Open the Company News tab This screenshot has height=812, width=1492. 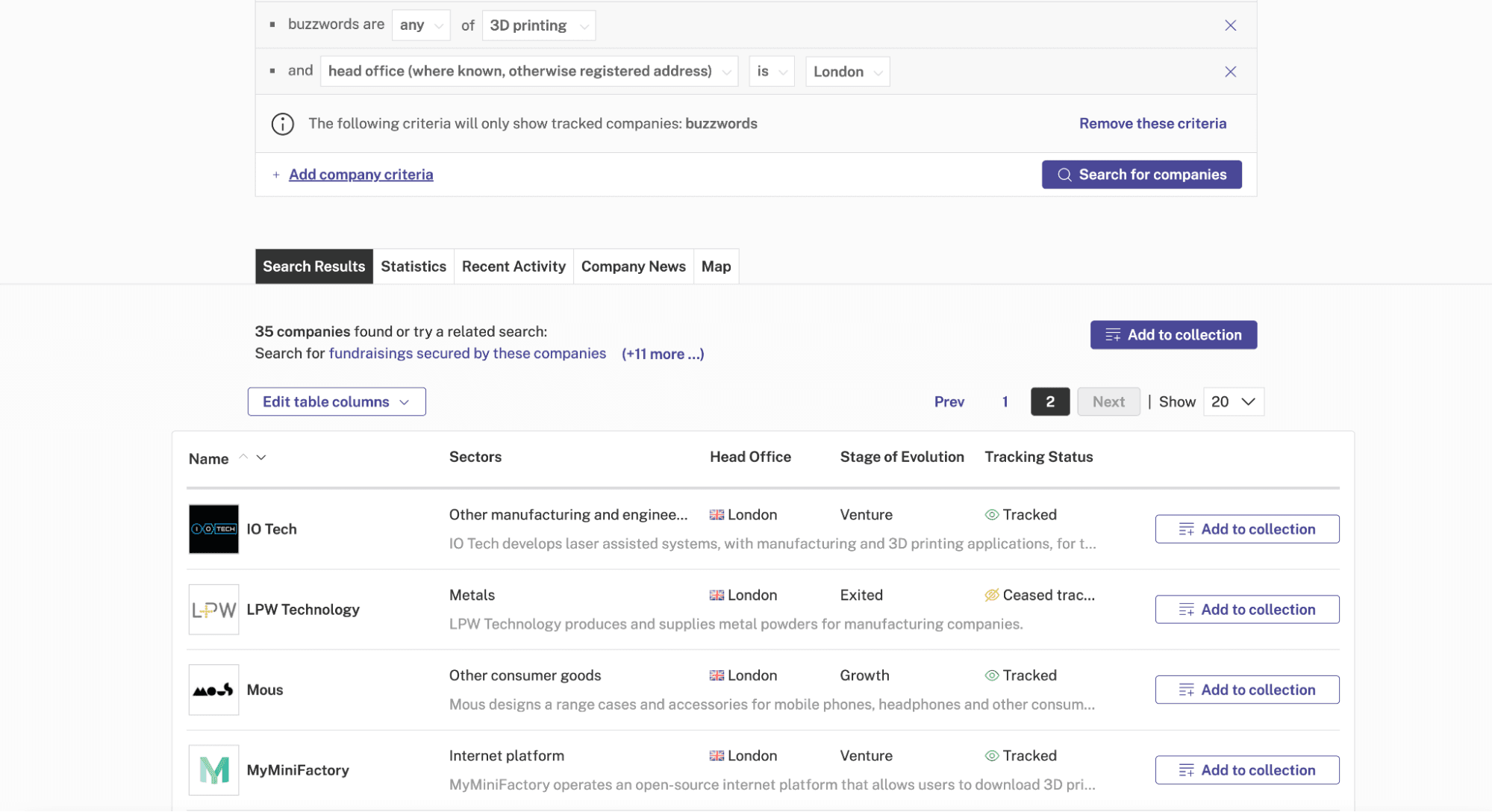pyautogui.click(x=634, y=266)
